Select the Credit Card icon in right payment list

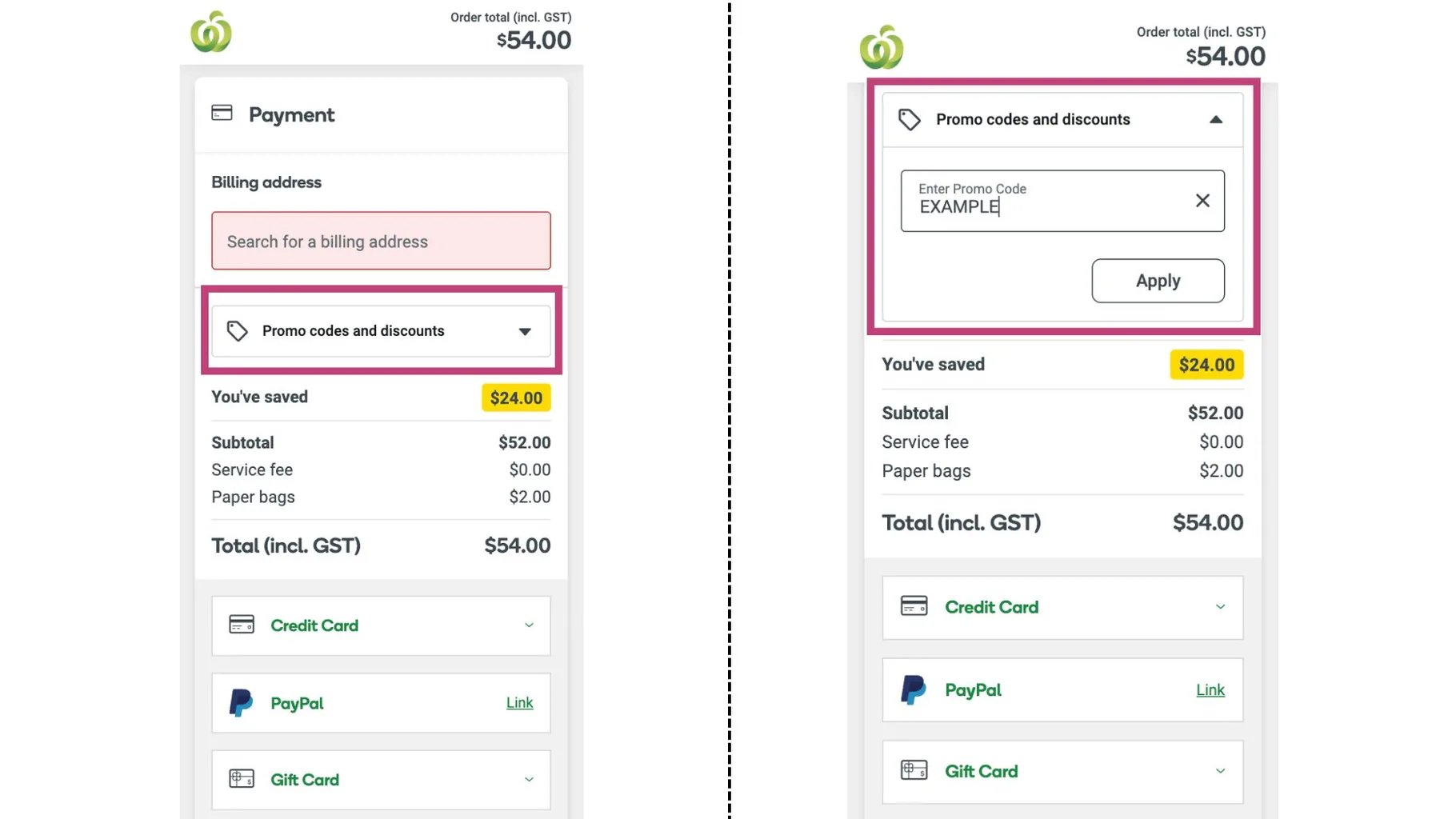[913, 607]
